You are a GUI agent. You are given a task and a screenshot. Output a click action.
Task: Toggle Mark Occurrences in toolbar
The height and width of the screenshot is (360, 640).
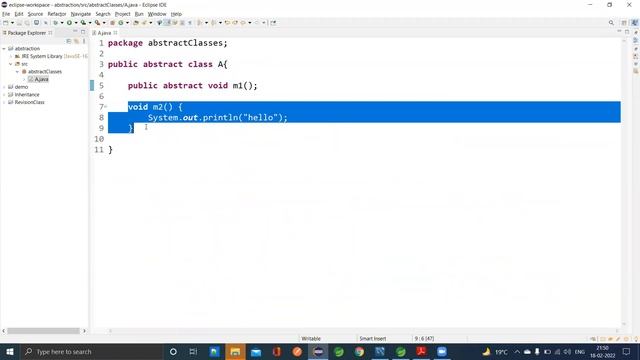pyautogui.click(x=167, y=23)
